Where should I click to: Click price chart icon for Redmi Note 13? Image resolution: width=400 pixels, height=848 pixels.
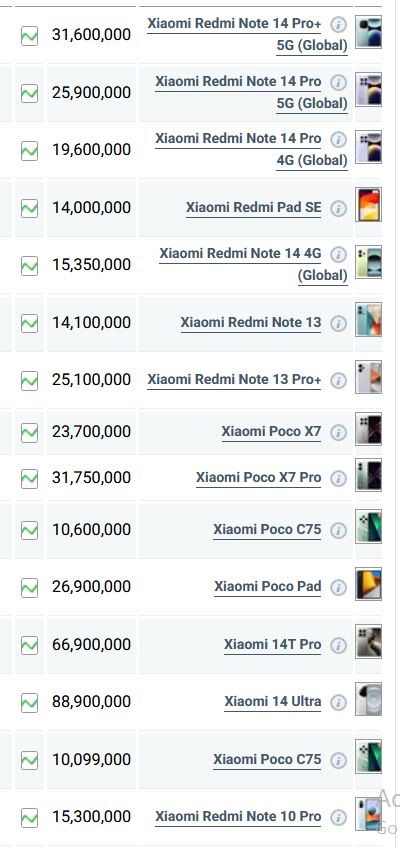29,323
